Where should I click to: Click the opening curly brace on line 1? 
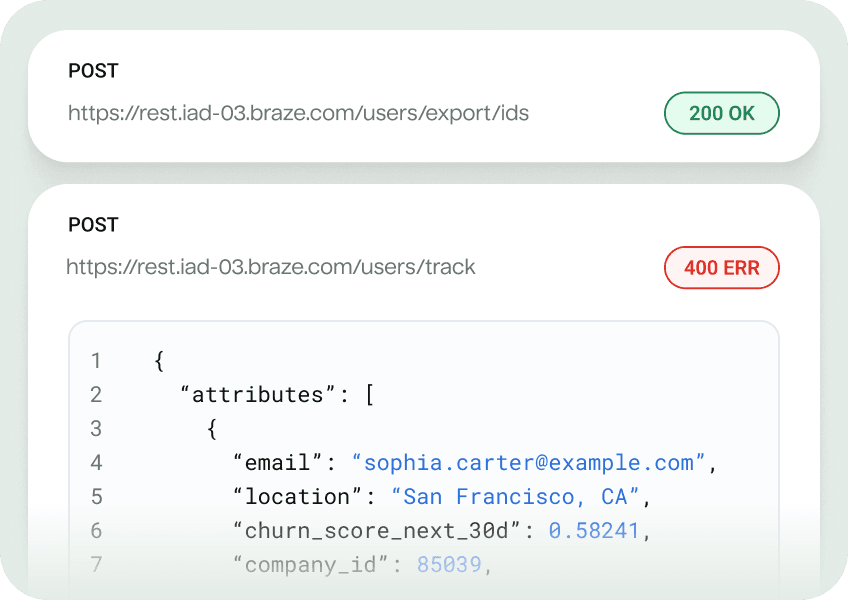[x=159, y=361]
